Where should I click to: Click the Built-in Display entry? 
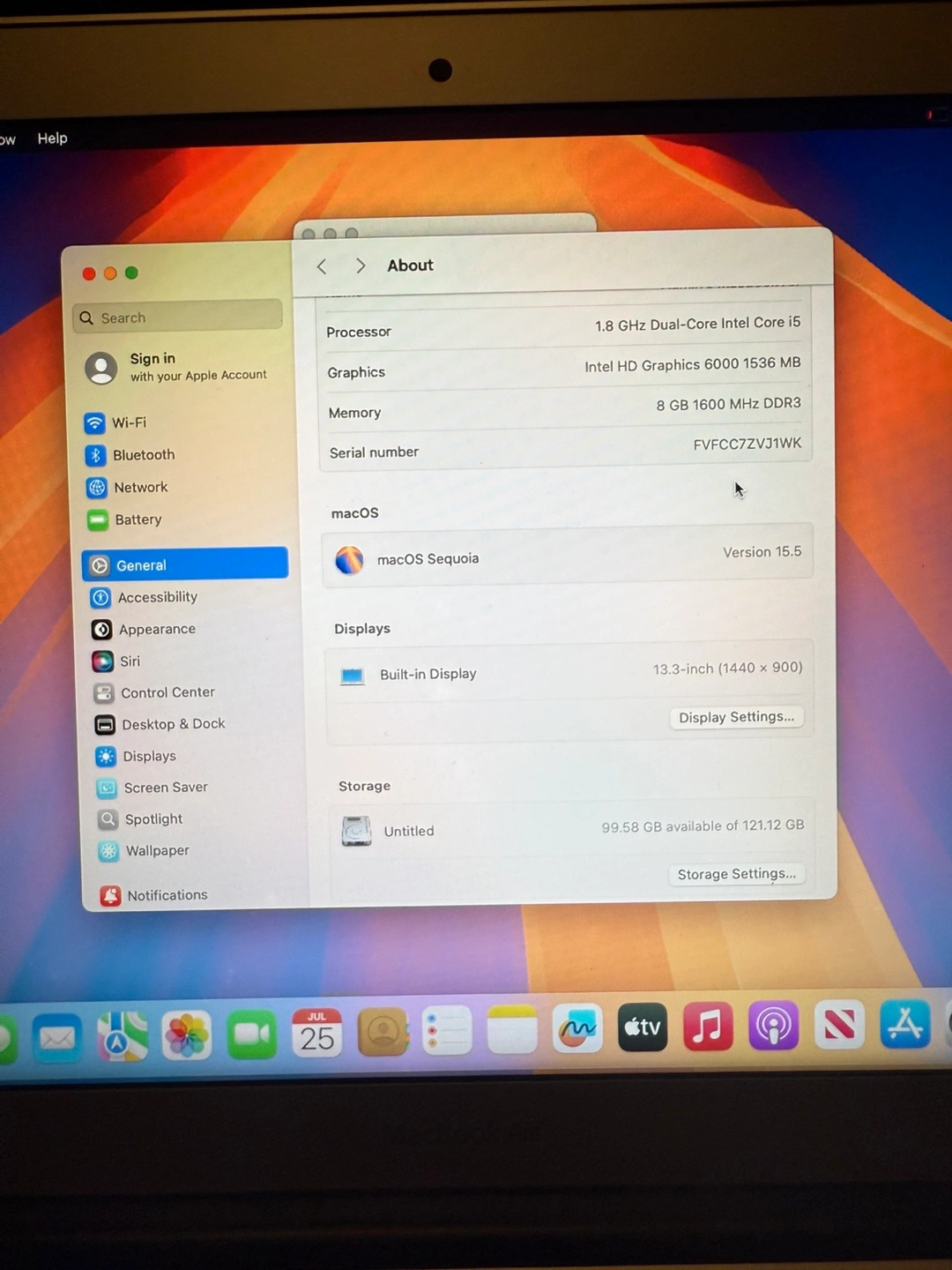[x=428, y=674]
